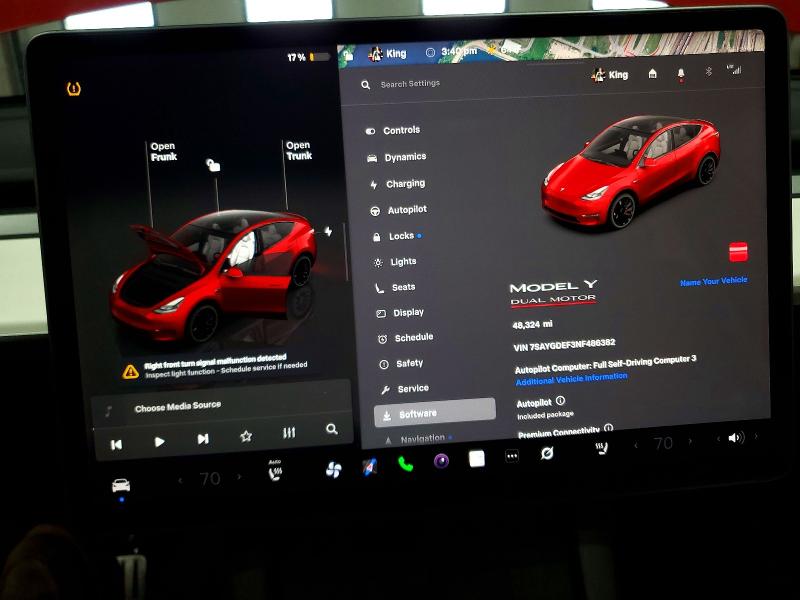Decrease driver temperature with left arrow
Viewport: 800px width, 600px height.
pyautogui.click(x=180, y=480)
